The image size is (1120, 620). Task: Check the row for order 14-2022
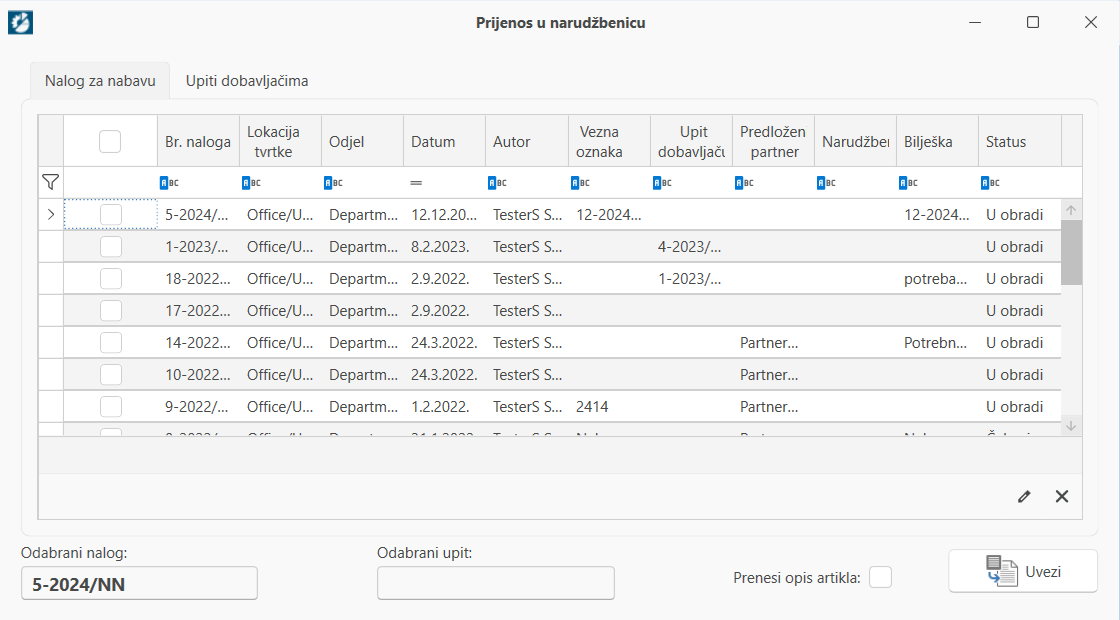point(111,343)
